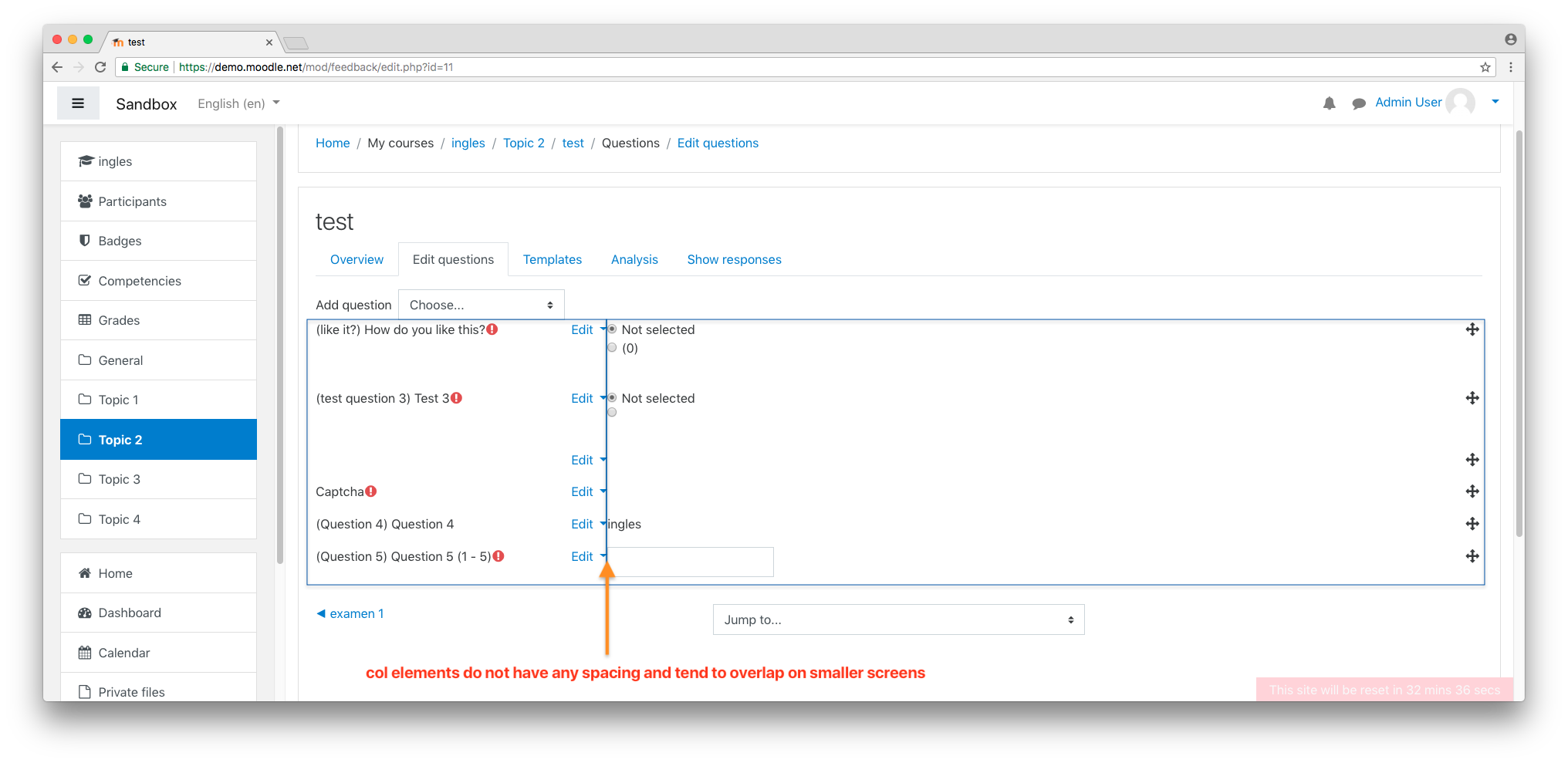The height and width of the screenshot is (763, 1568).
Task: Click move handle of unlabeled third row
Action: (x=1472, y=460)
